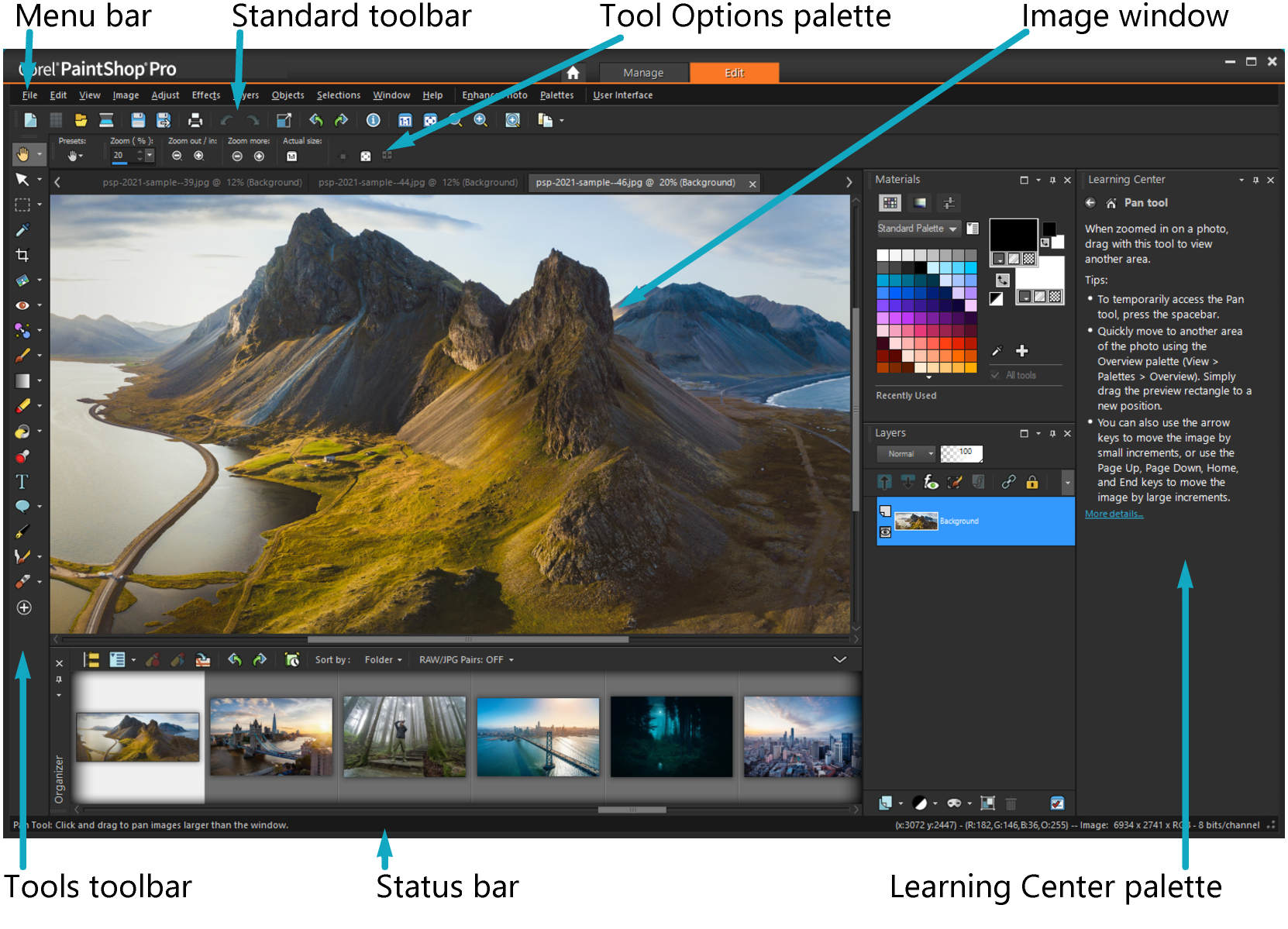Toggle RAW/JPG Pairs setting
Image resolution: width=1288 pixels, height=929 pixels.
click(466, 660)
